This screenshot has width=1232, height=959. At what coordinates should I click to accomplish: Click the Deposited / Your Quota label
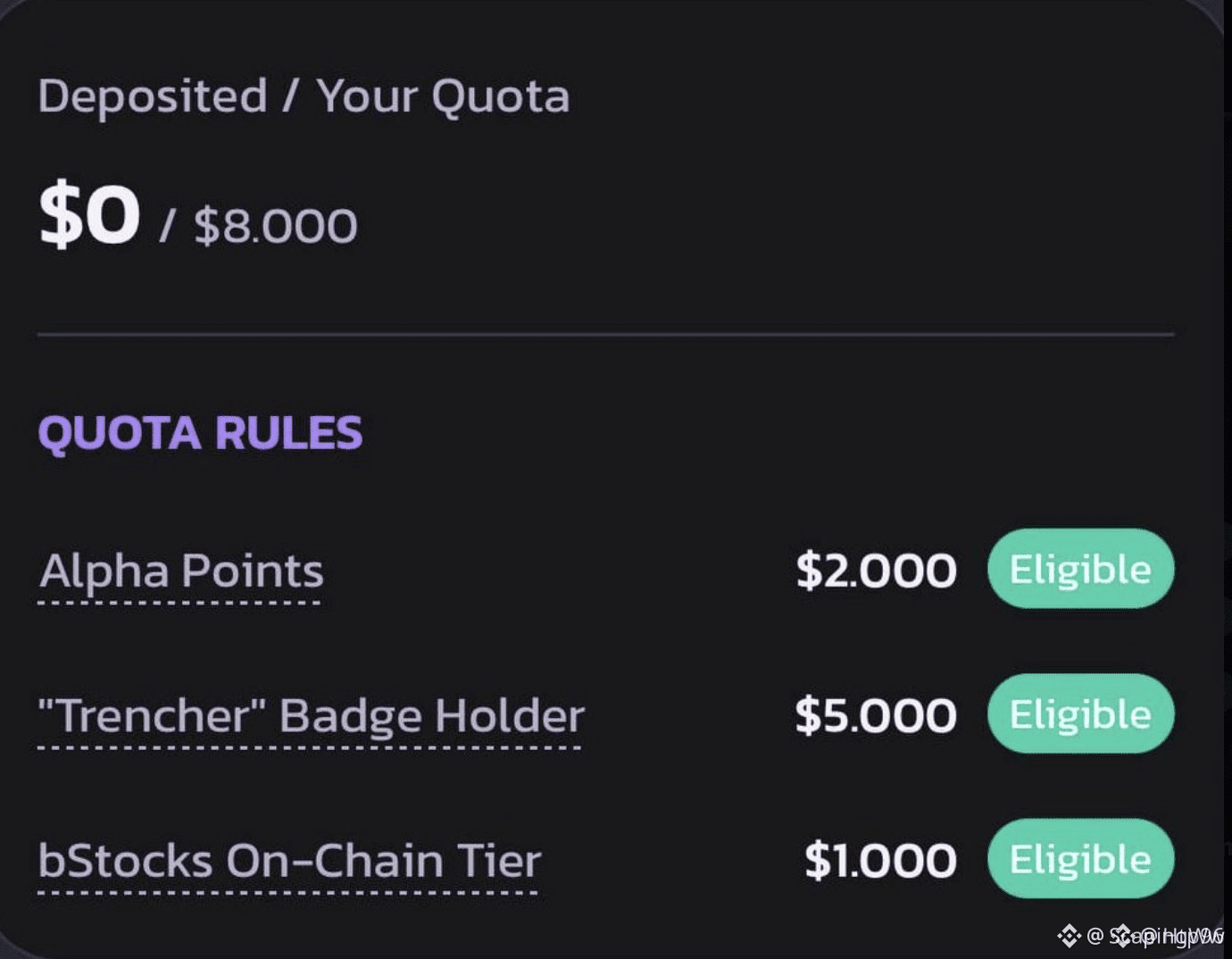[304, 96]
